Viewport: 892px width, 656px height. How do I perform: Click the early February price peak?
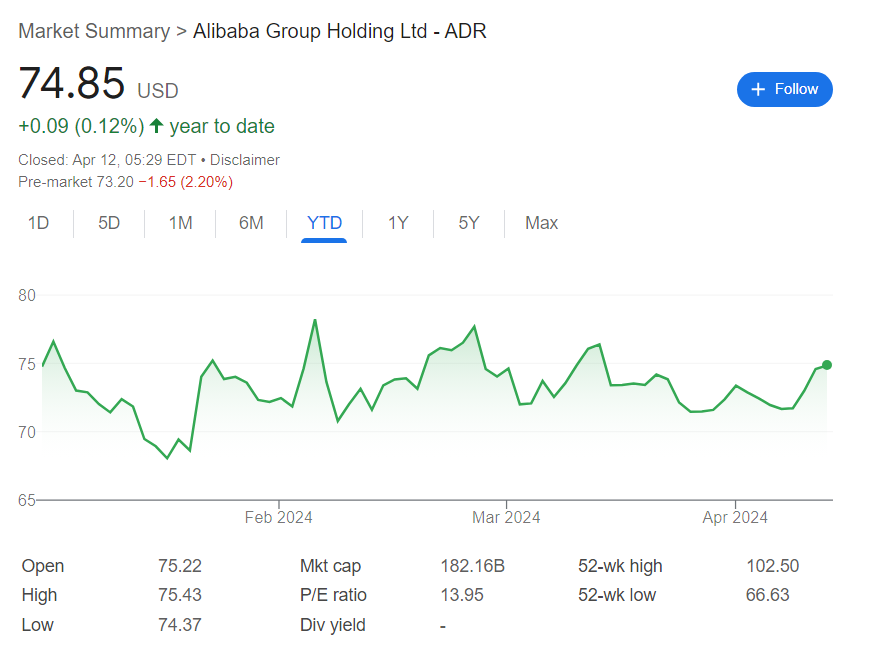tap(315, 320)
